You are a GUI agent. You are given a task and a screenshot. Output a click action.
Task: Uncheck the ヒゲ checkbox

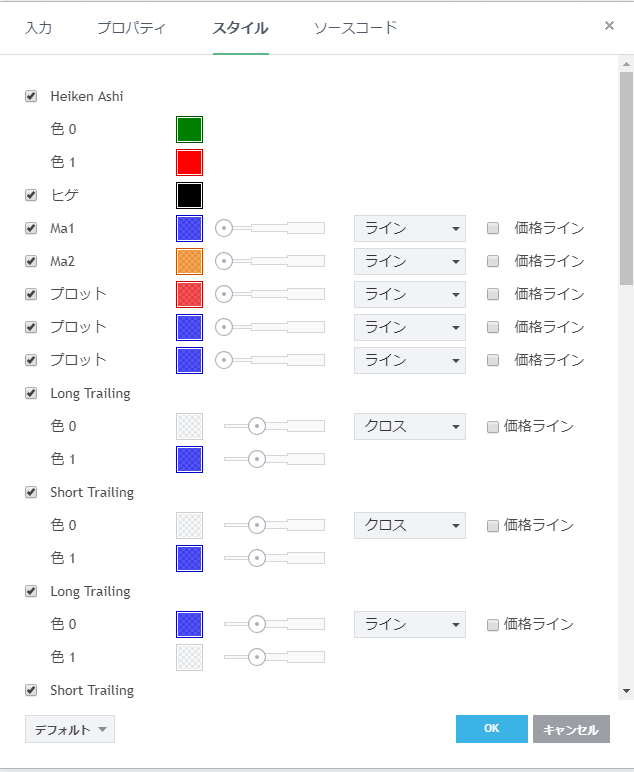(31, 195)
